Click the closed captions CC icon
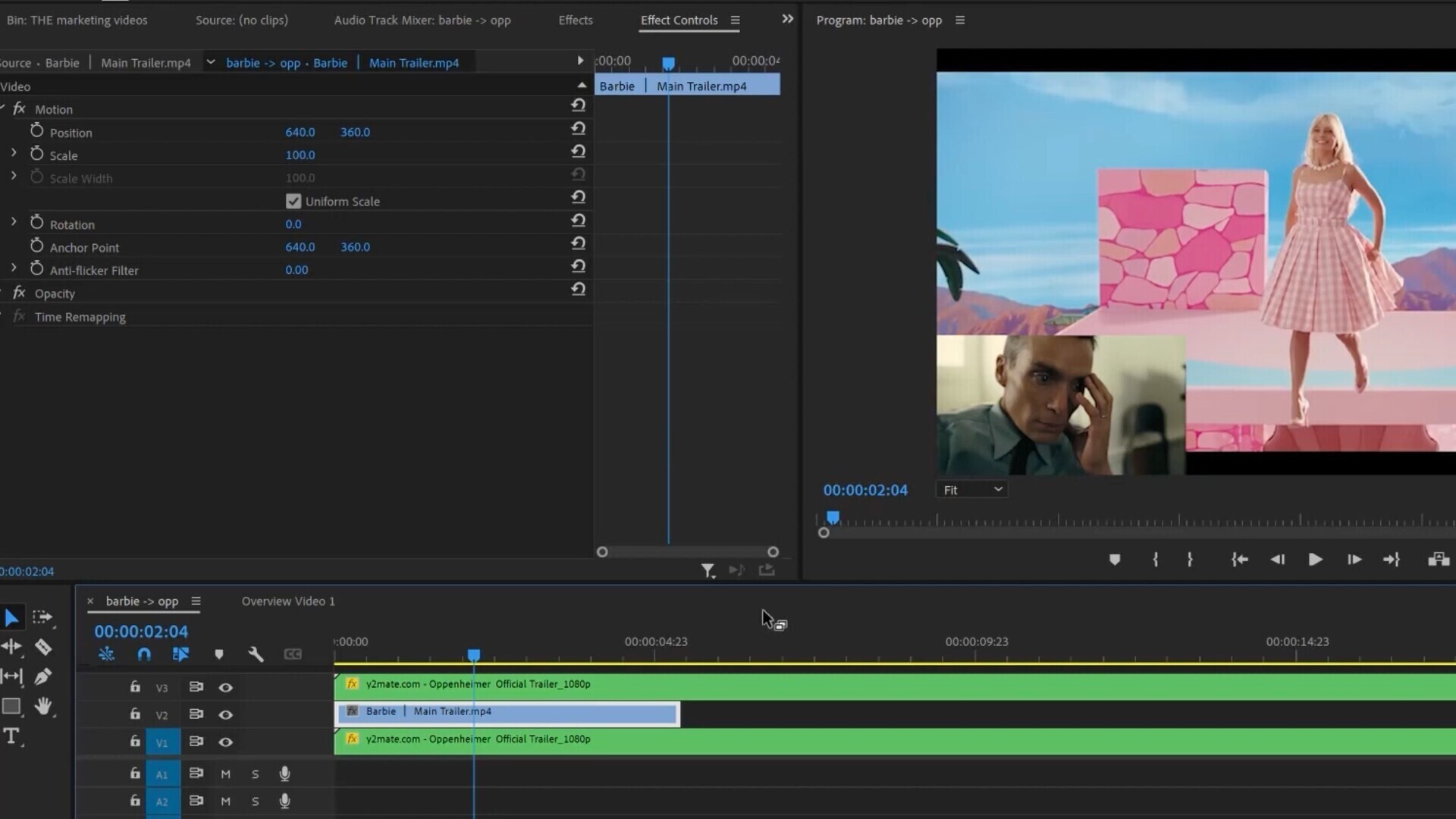 [x=293, y=654]
